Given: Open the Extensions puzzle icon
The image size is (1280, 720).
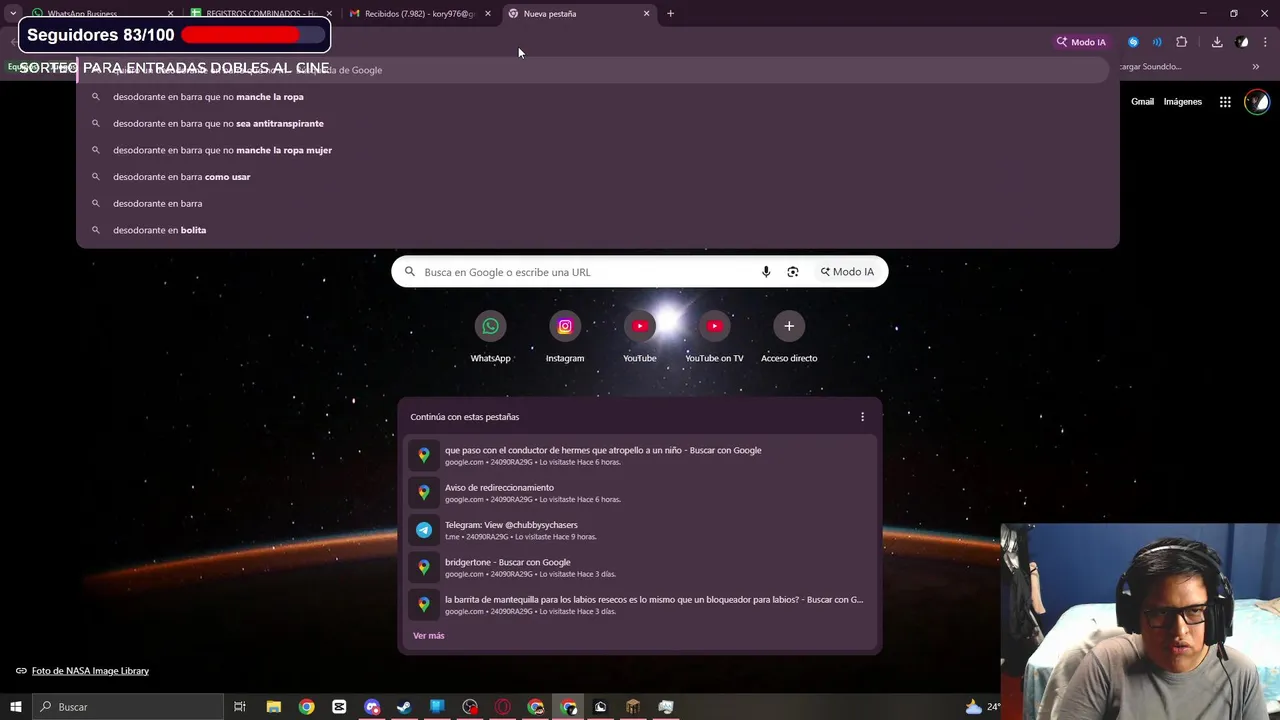Looking at the screenshot, I should pyautogui.click(x=1182, y=42).
